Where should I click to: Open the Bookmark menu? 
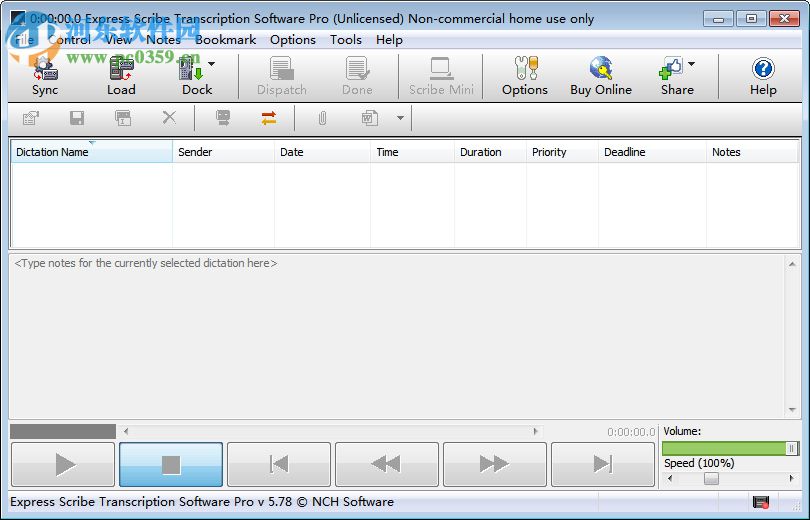click(x=226, y=40)
